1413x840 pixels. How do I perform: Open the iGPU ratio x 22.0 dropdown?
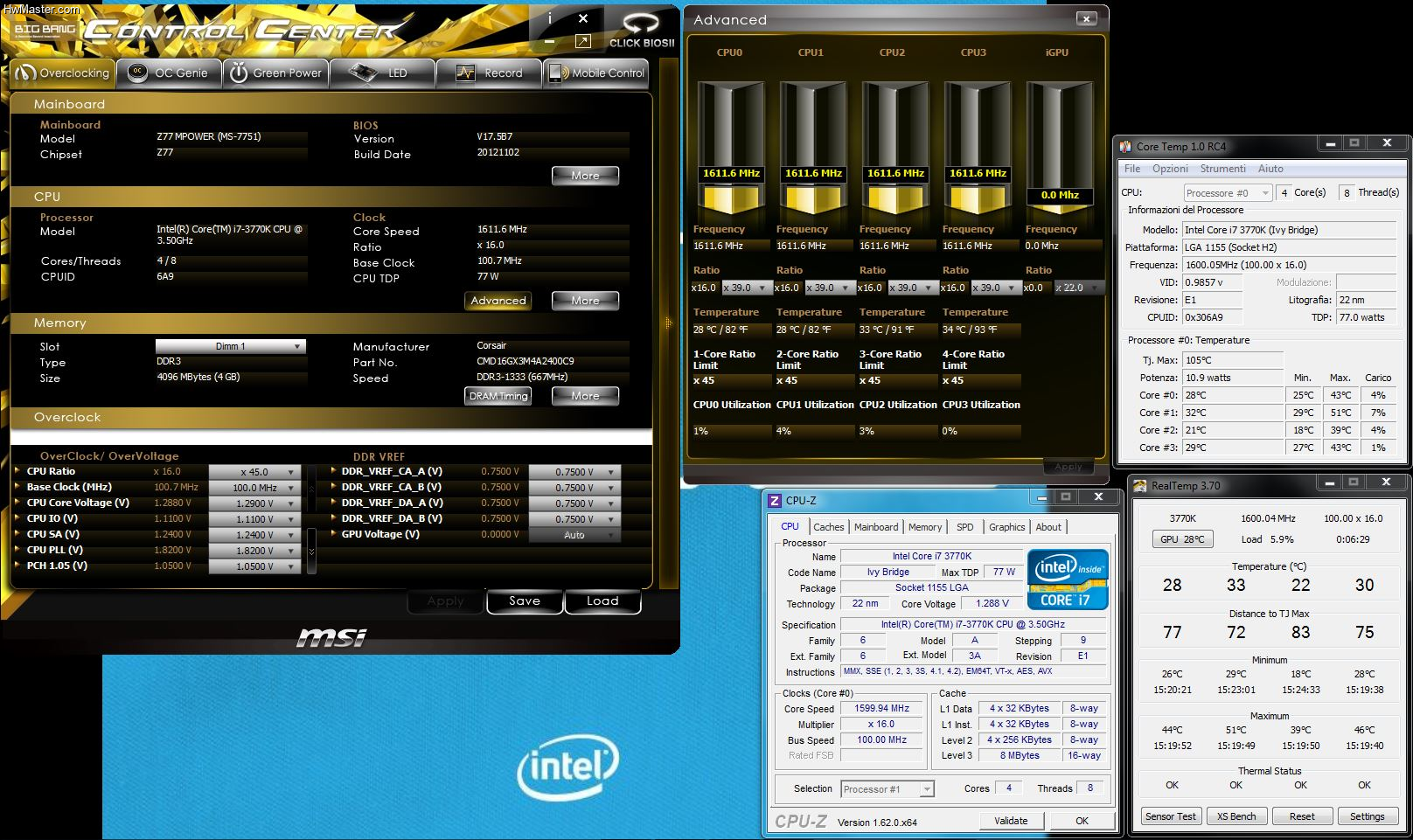click(x=1078, y=288)
